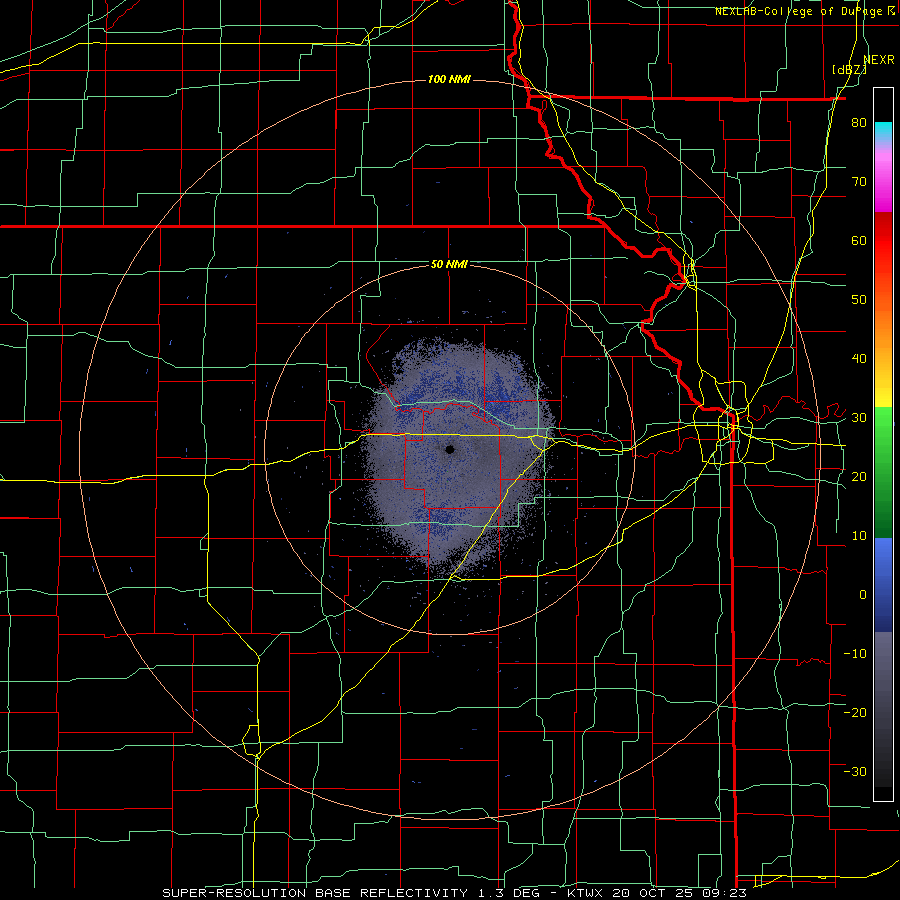Click the 50 NMI range ring label
This screenshot has height=900, width=900.
(x=449, y=264)
